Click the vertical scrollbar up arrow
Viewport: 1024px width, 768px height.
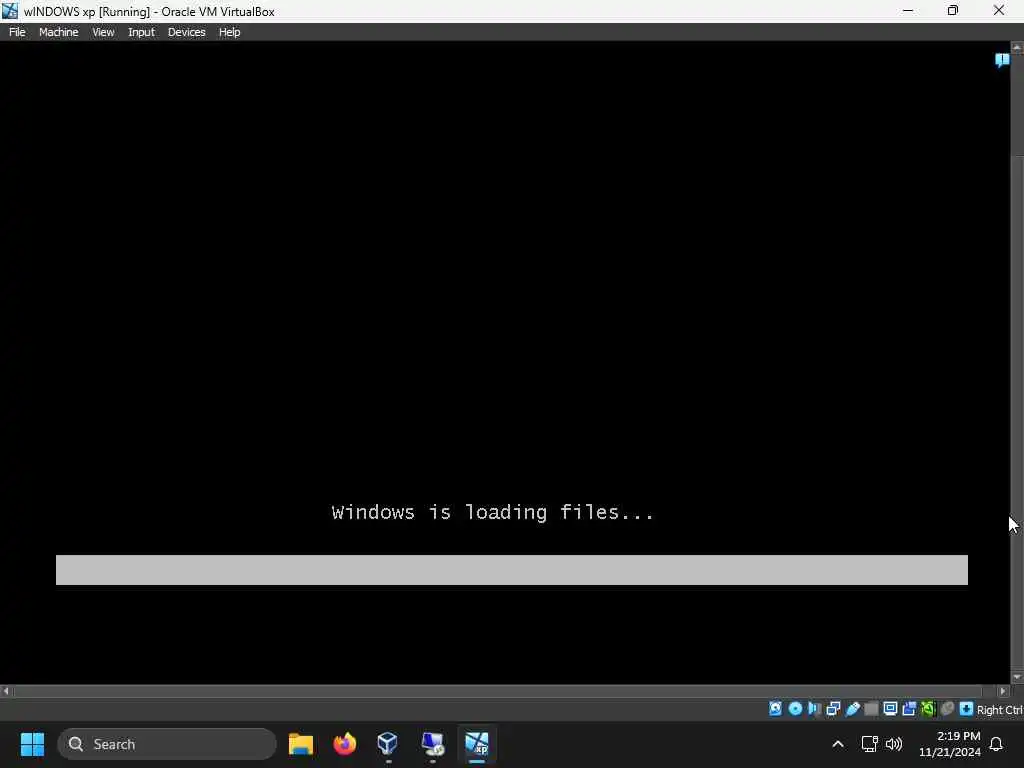(1017, 48)
